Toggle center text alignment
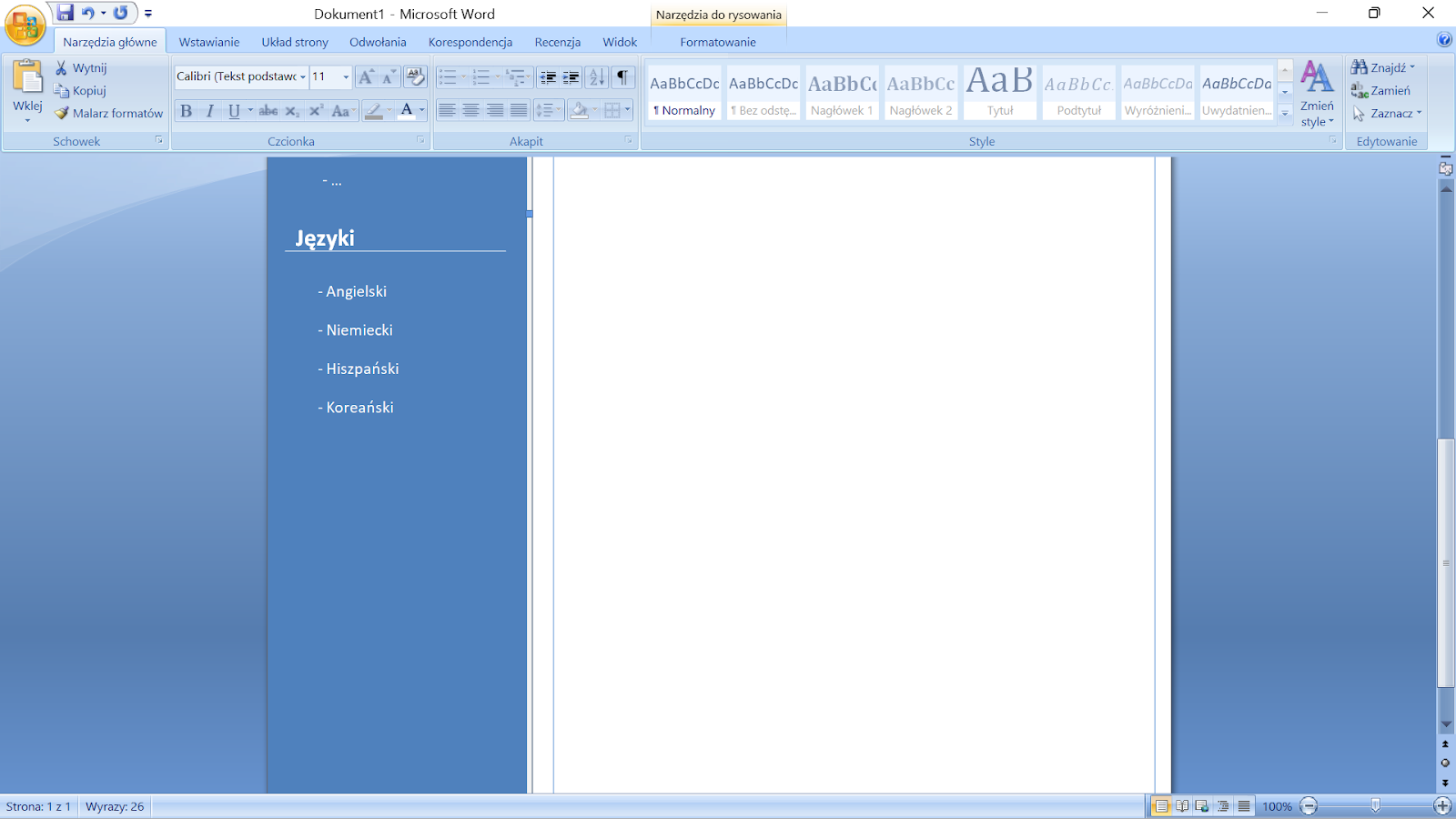Viewport: 1456px width, 819px height. (470, 111)
